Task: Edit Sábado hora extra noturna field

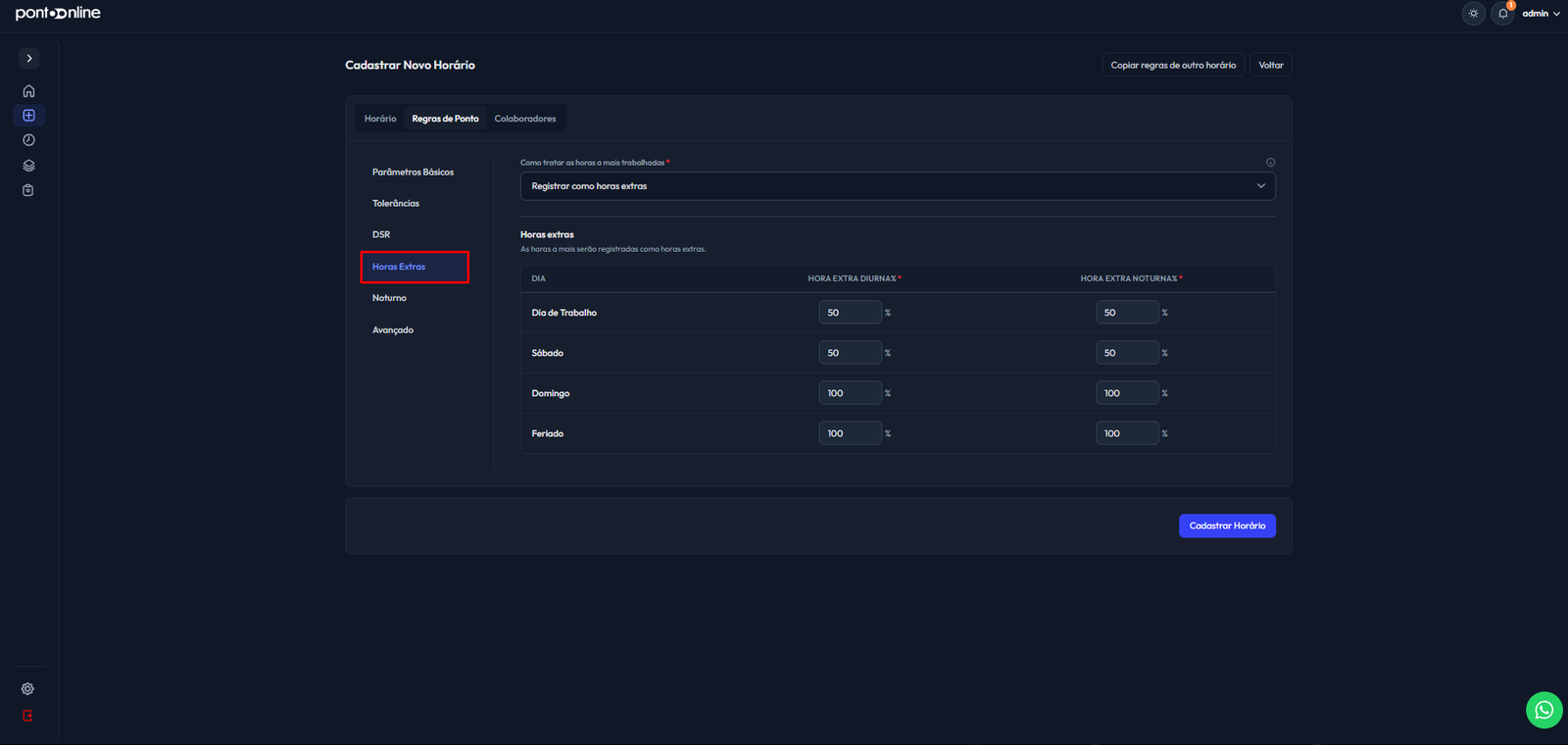Action: coord(1127,353)
